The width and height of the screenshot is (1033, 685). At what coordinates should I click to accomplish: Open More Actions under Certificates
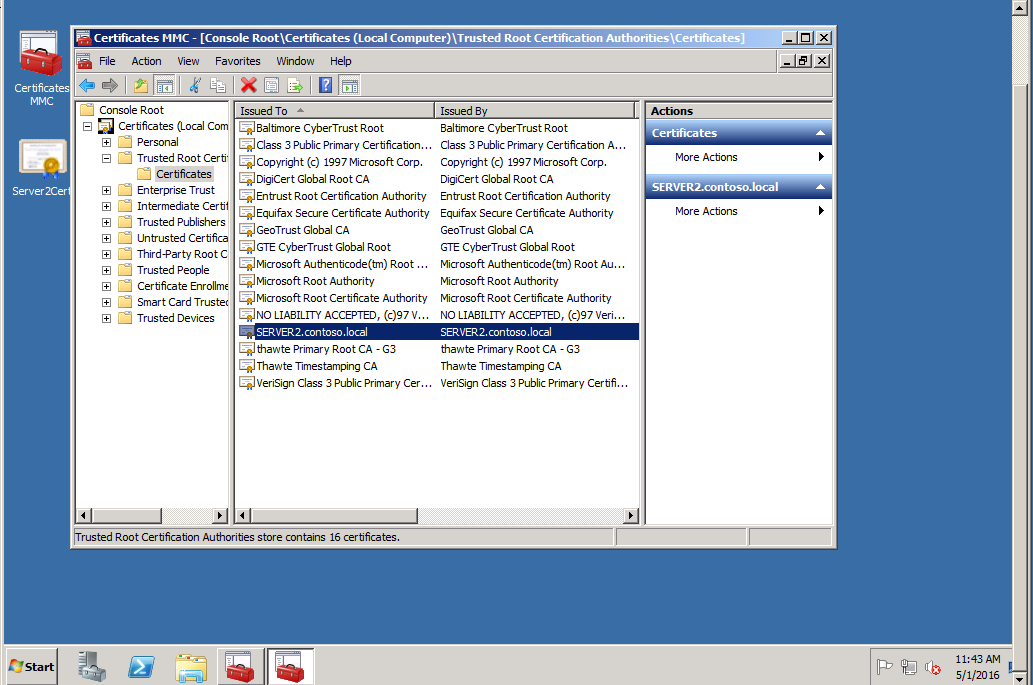click(739, 157)
